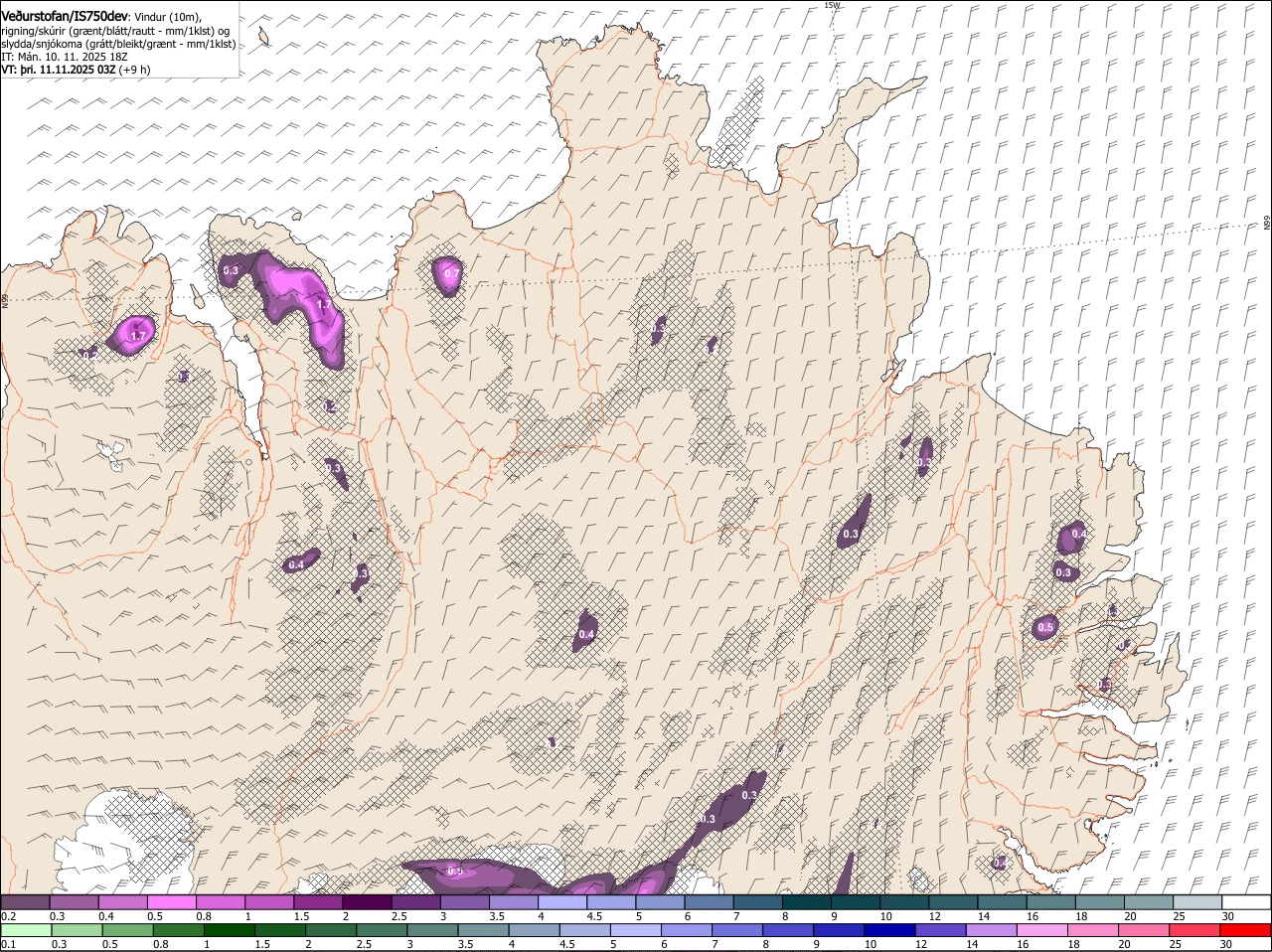Click the 'rigning/skúrir' description text

tap(34, 31)
